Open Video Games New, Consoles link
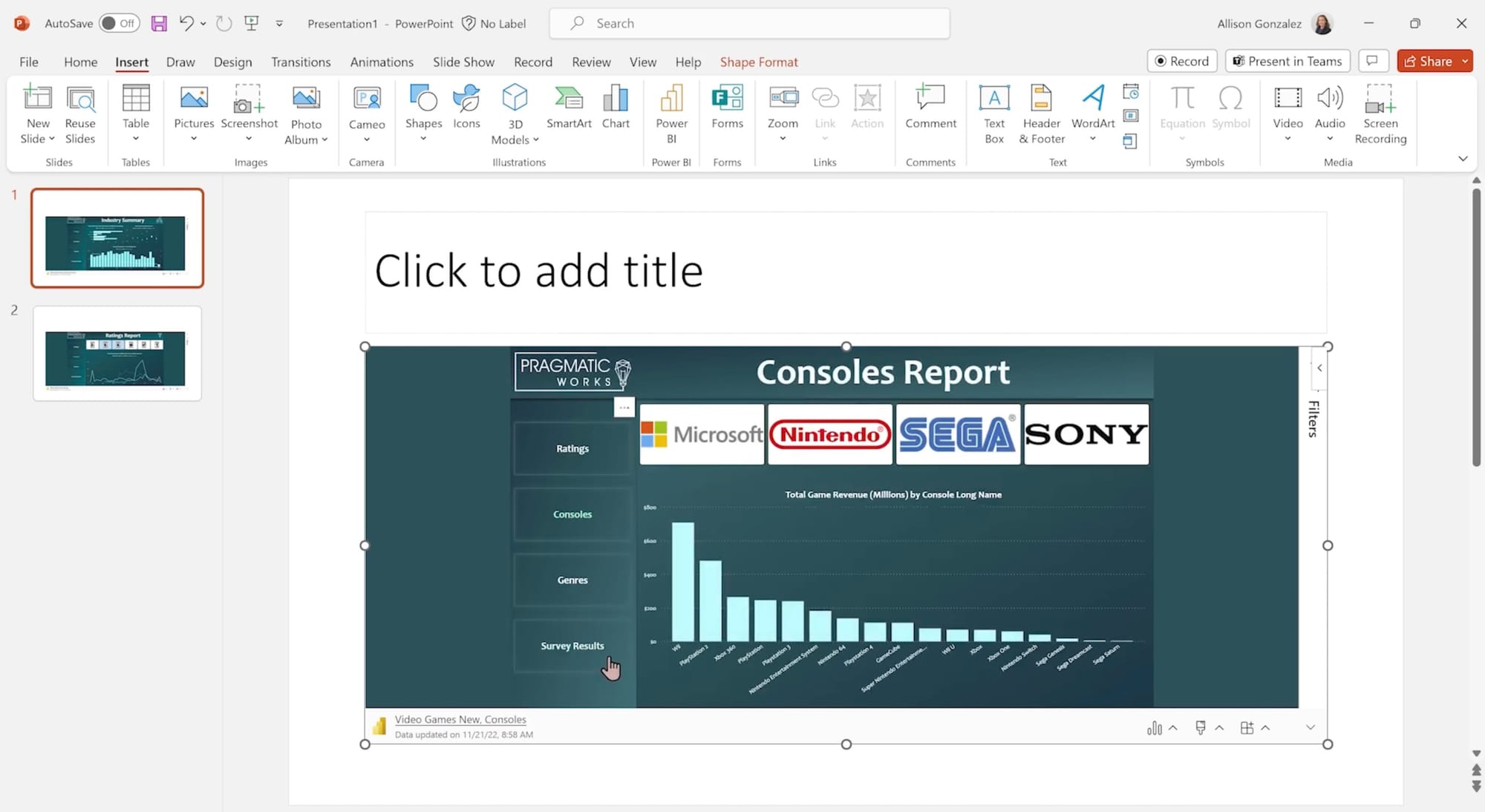The image size is (1485, 812). [460, 719]
